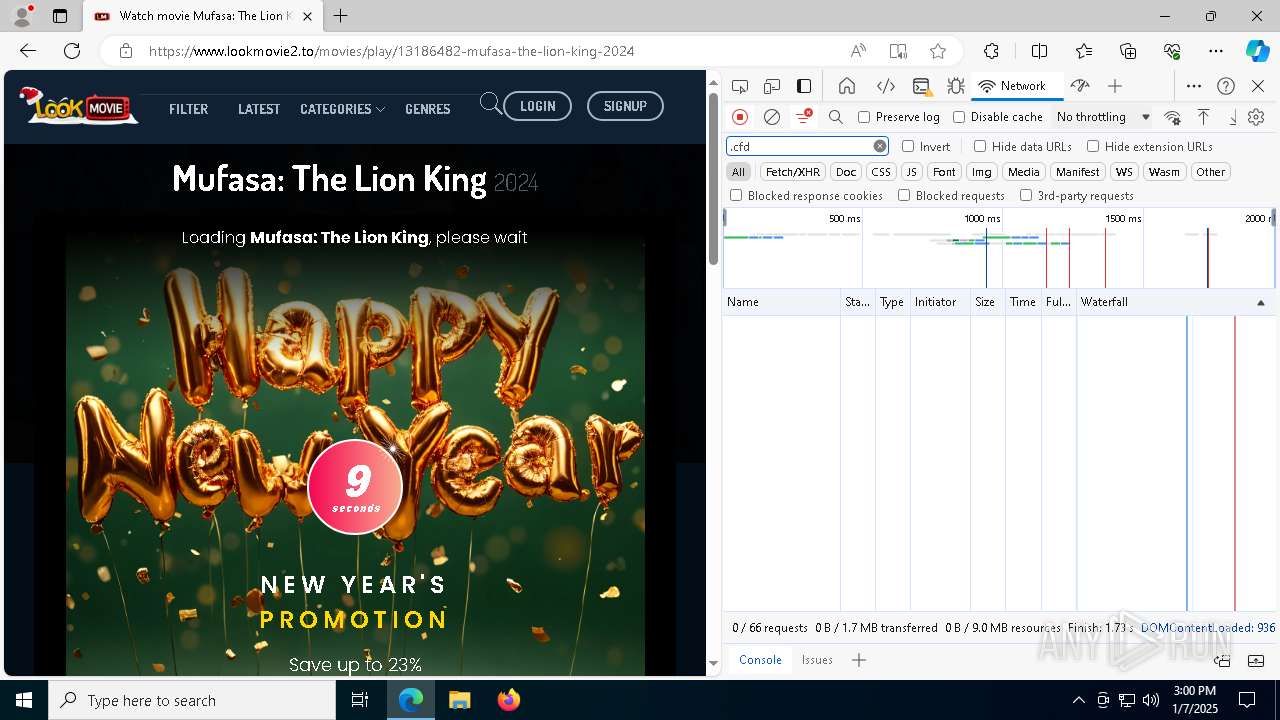Check Blocked response cookies

tap(736, 196)
